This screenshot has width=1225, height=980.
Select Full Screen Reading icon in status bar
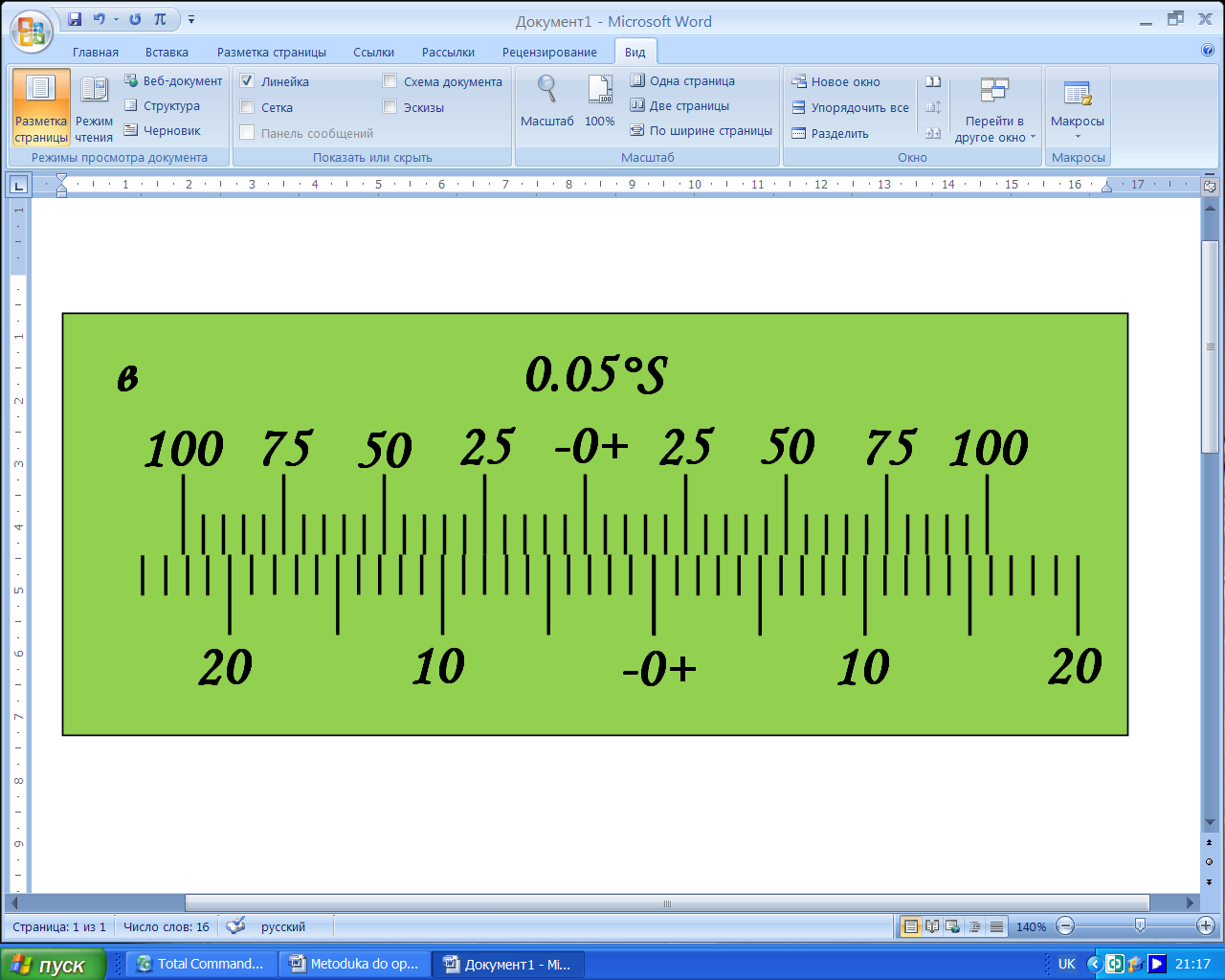pos(932,926)
